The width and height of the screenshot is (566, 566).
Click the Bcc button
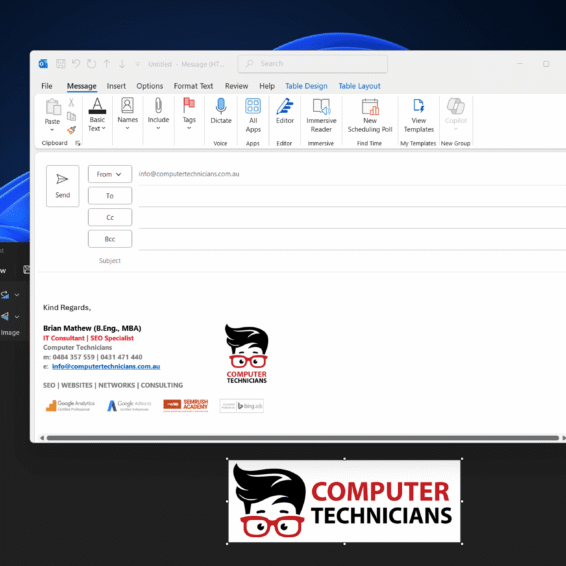[110, 239]
